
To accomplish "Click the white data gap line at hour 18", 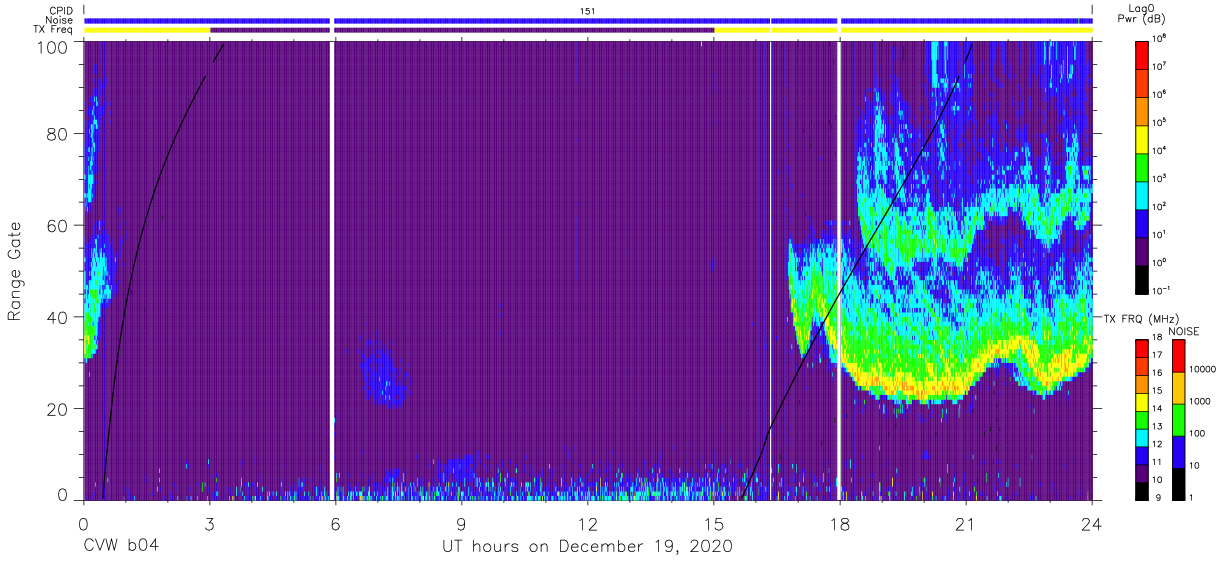I will tap(838, 270).
